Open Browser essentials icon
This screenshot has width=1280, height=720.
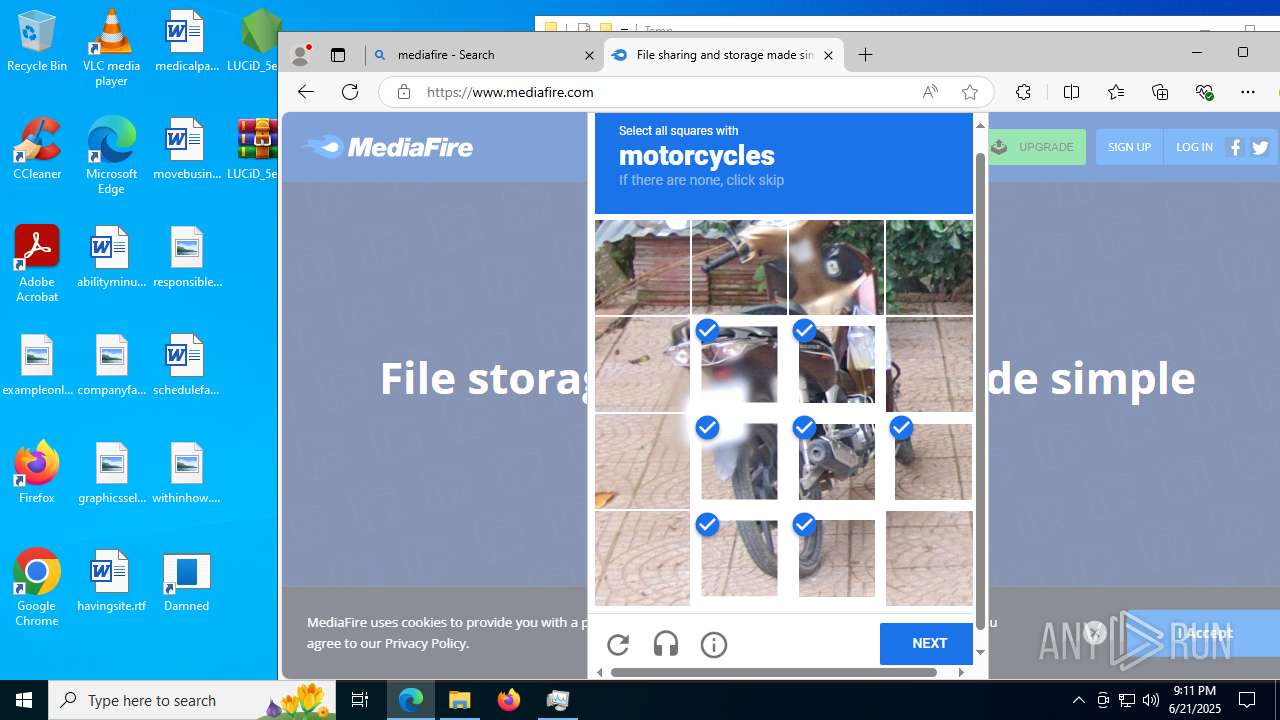click(1204, 92)
